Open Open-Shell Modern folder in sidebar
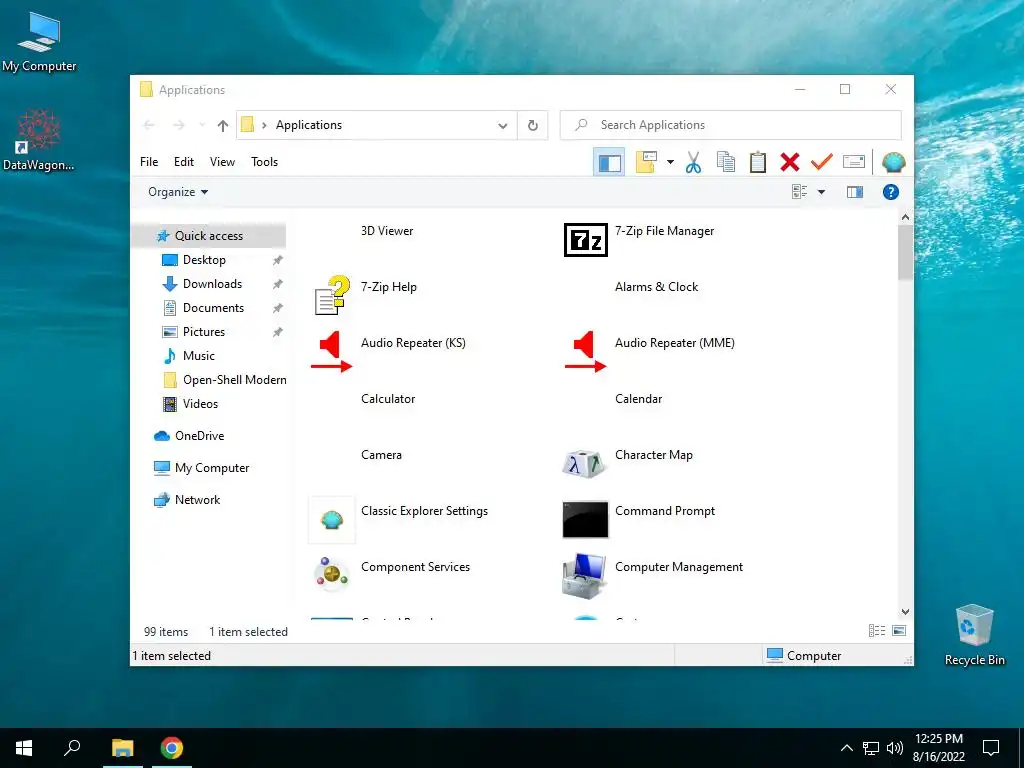The height and width of the screenshot is (768, 1024). (x=234, y=380)
